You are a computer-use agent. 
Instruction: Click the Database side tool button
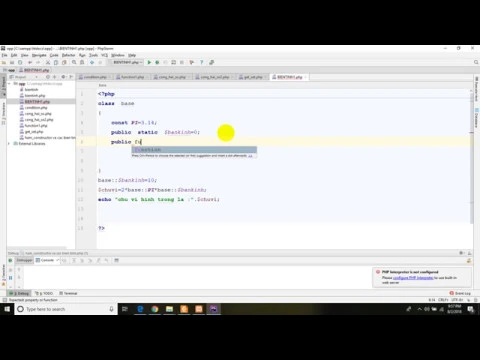tap(476, 118)
